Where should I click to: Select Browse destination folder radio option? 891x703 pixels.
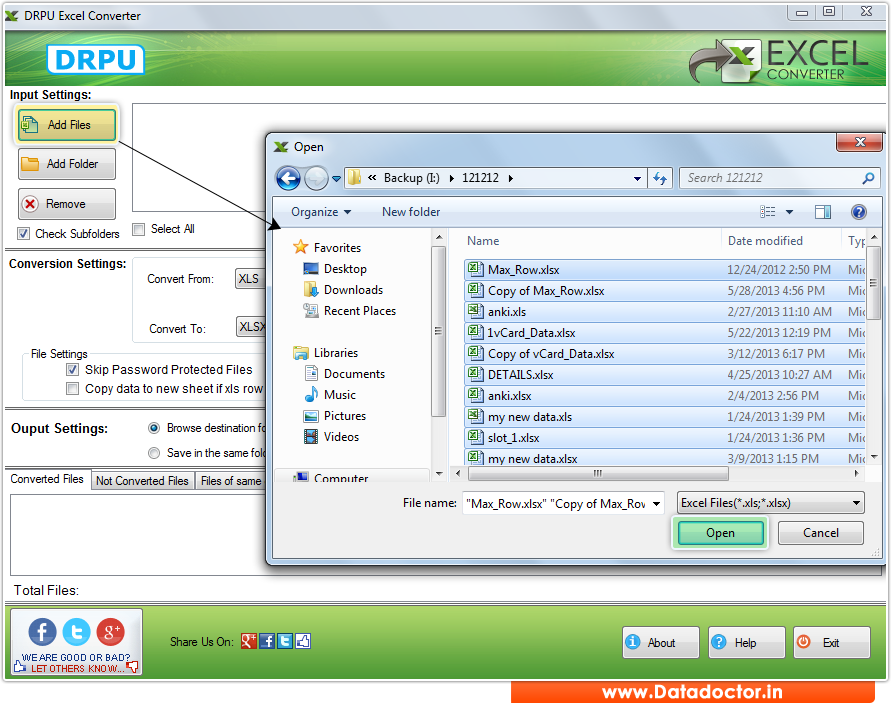click(x=154, y=428)
